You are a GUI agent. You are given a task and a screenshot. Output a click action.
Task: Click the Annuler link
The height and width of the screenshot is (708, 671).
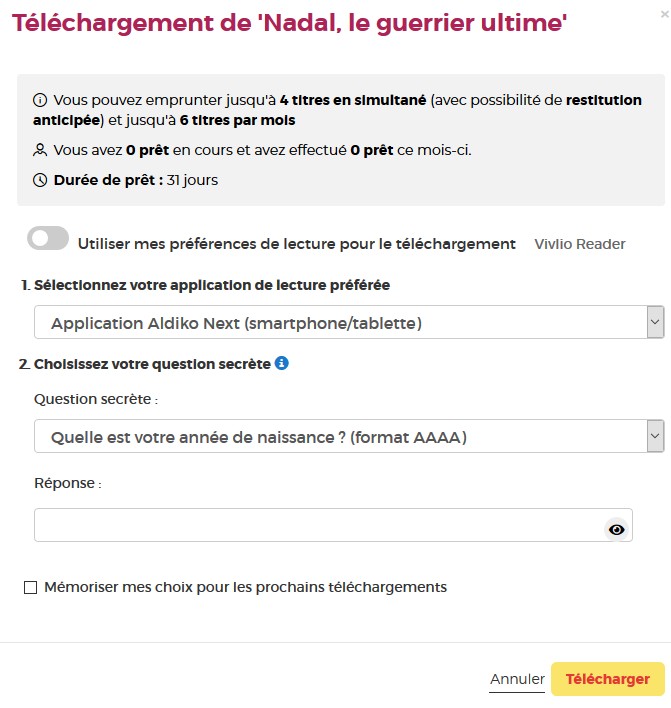(517, 680)
